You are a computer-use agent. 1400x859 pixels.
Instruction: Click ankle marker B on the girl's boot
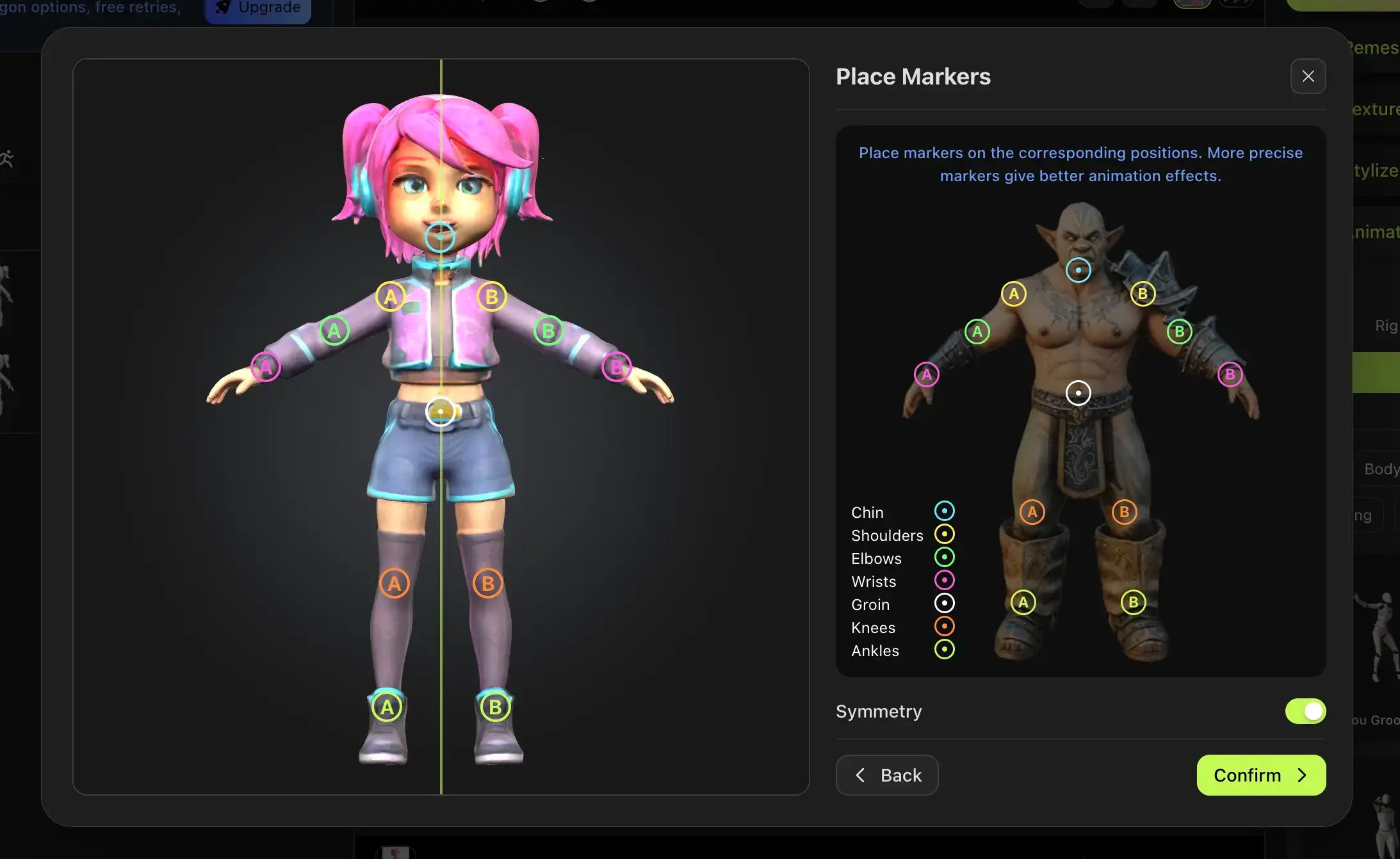point(494,707)
